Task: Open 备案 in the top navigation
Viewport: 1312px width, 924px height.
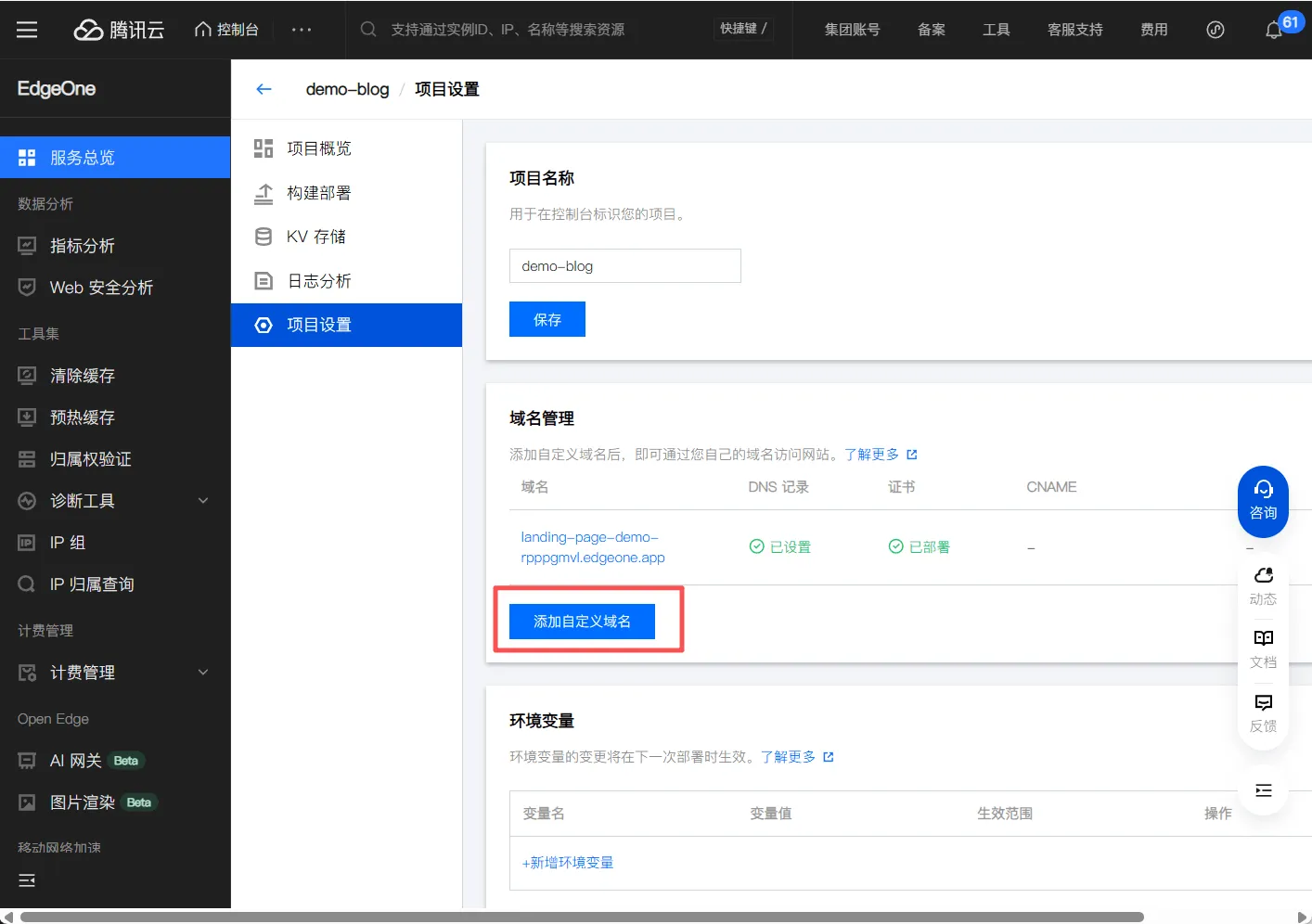Action: [x=931, y=30]
